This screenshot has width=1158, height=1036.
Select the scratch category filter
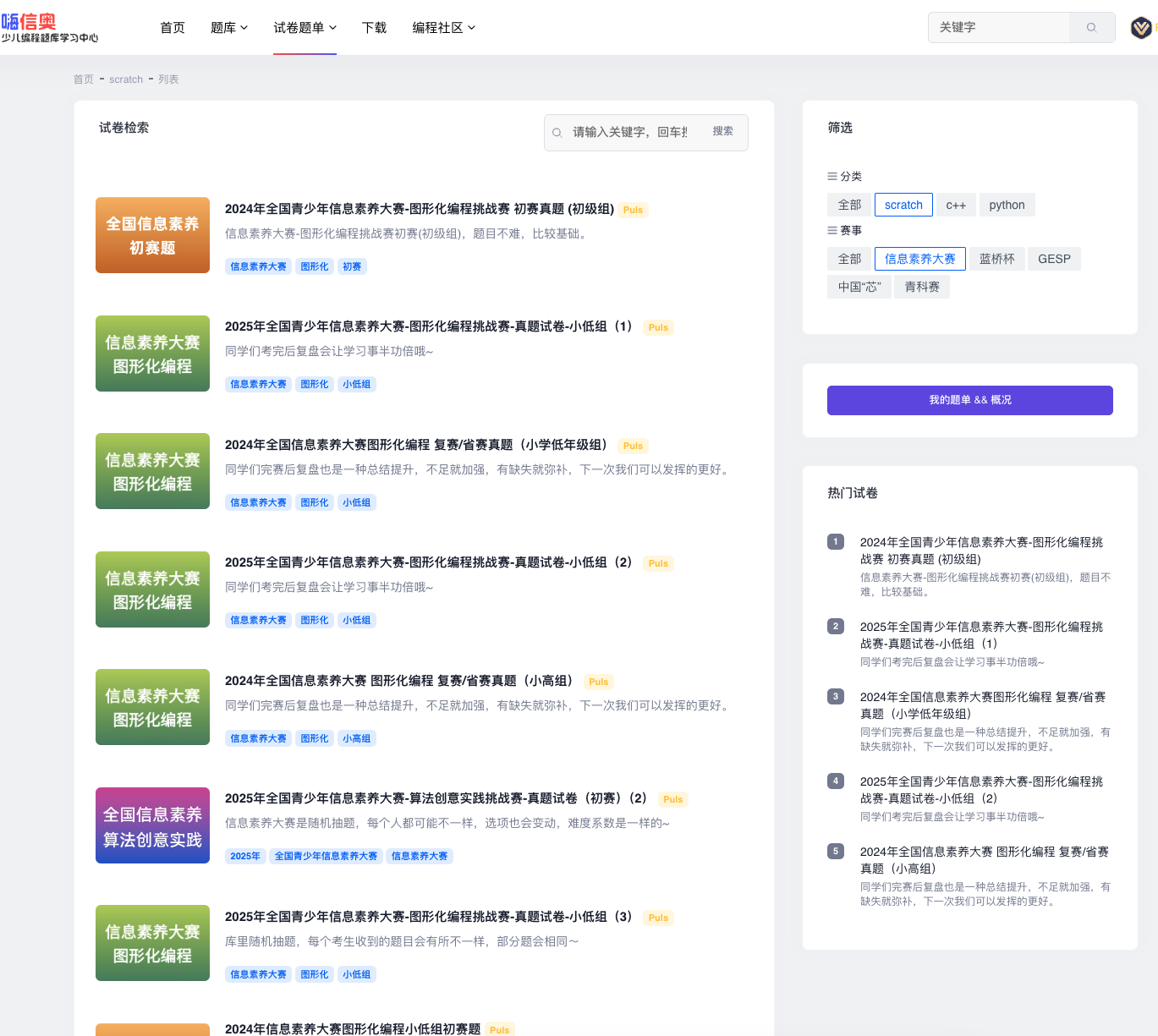903,205
